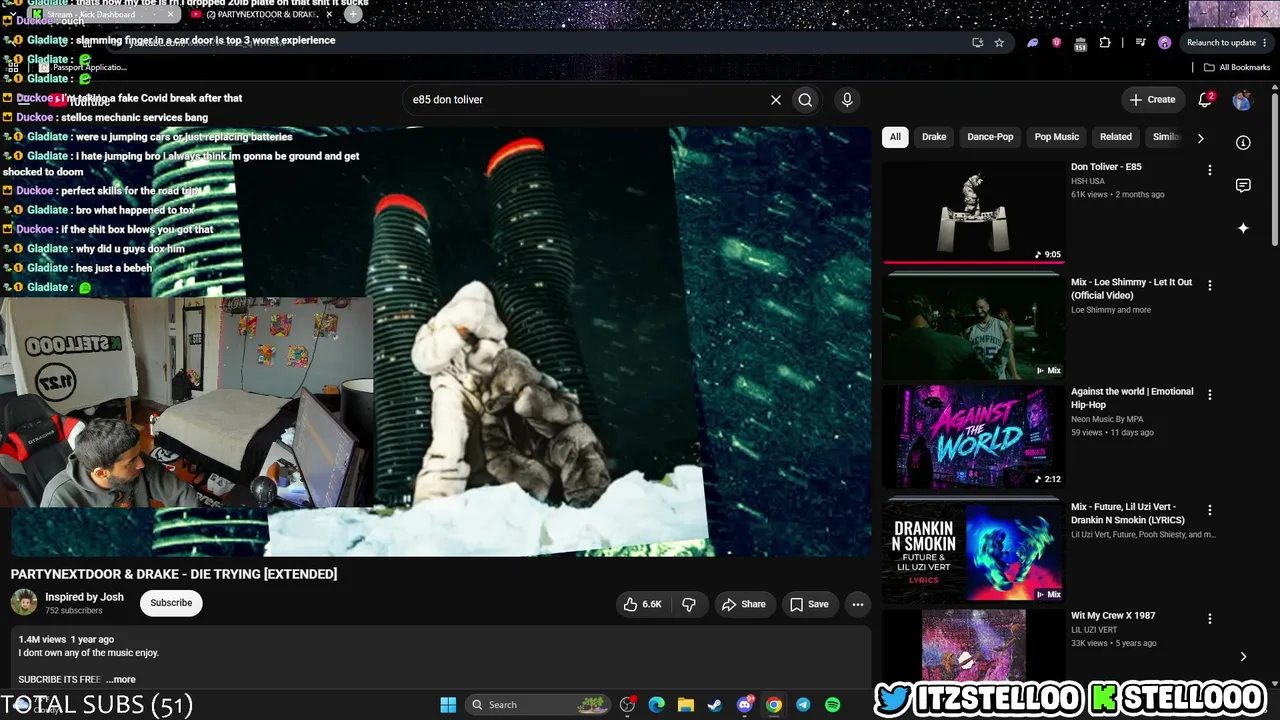This screenshot has height=720, width=1280.
Task: Open Drankin N Smokin mix title
Action: pyautogui.click(x=1128, y=513)
